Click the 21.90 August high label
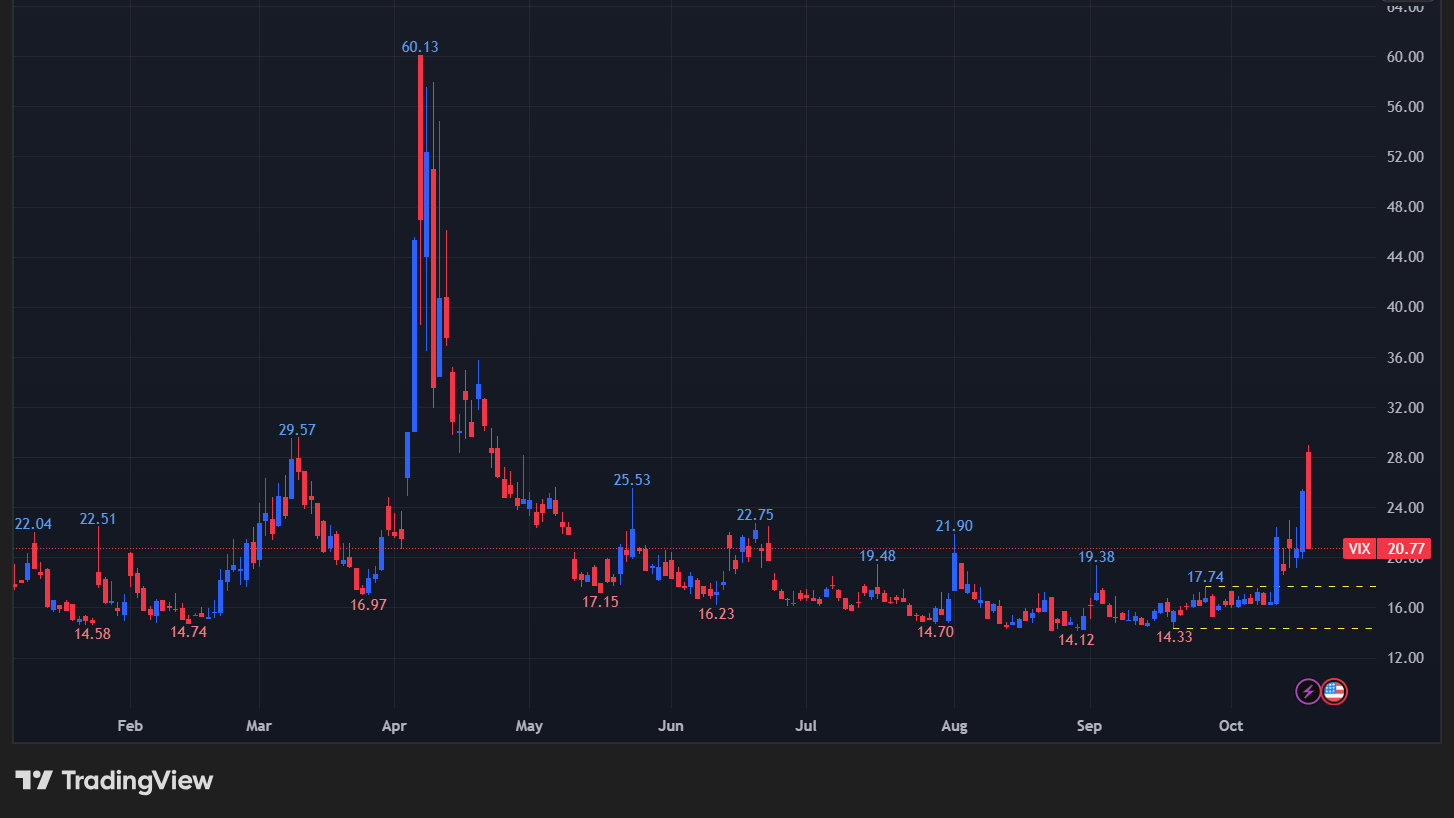Screen dimensions: 1454x818 tap(954, 526)
